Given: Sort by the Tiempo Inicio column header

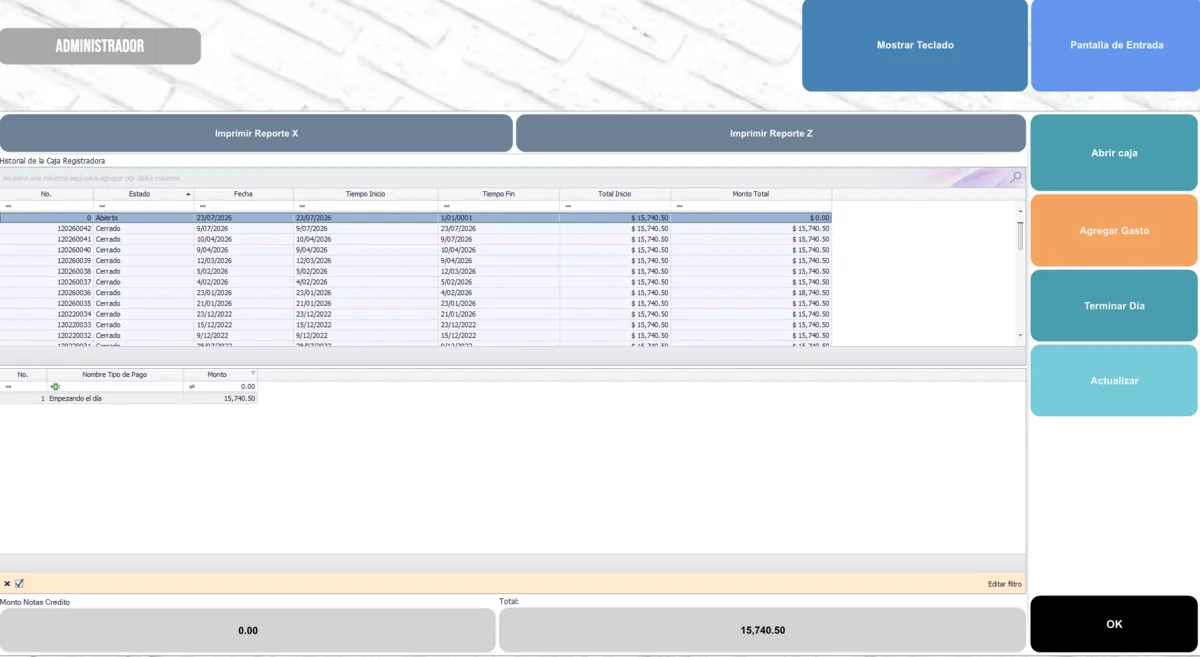Looking at the screenshot, I should pos(365,194).
